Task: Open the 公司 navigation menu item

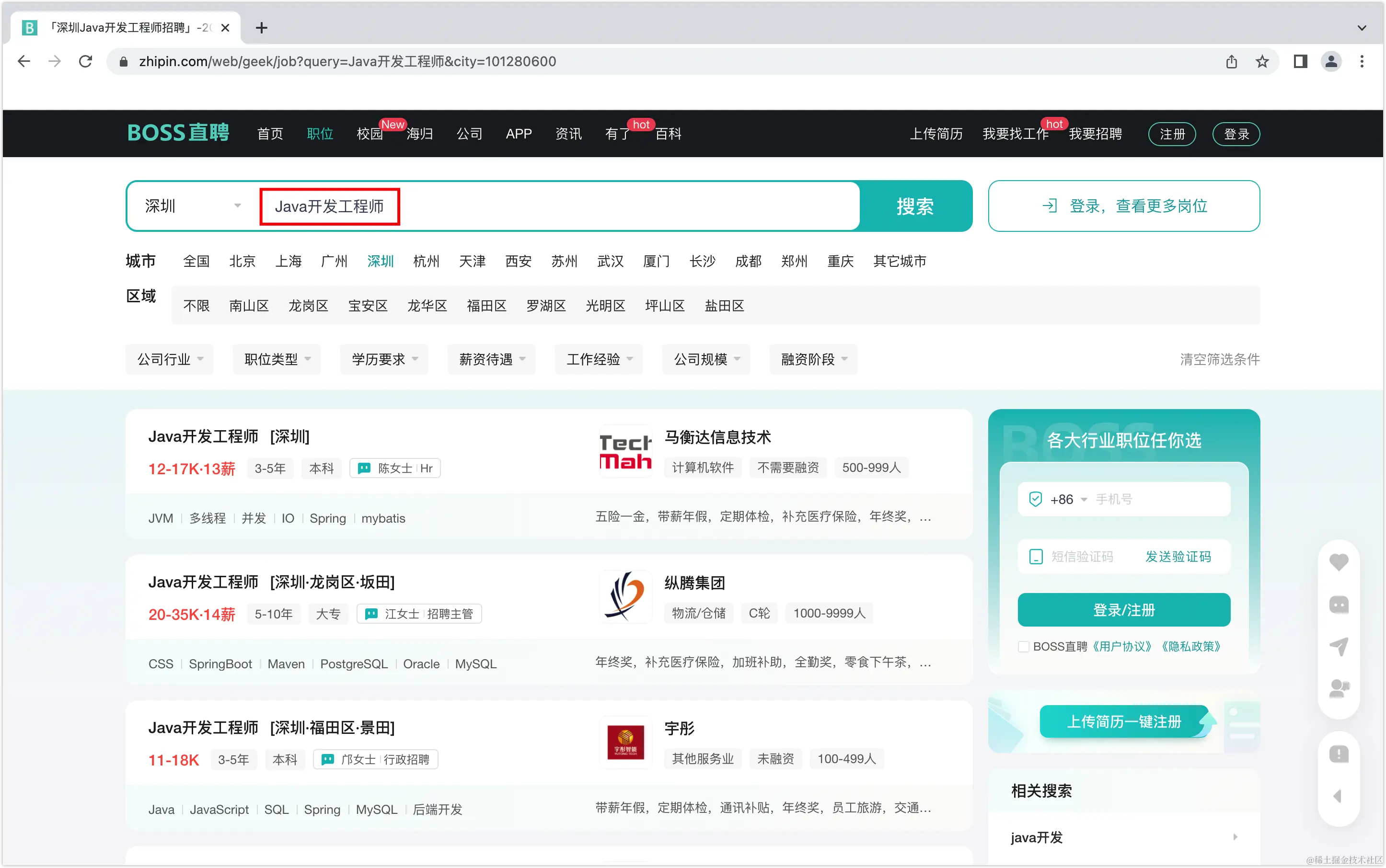Action: click(x=469, y=134)
